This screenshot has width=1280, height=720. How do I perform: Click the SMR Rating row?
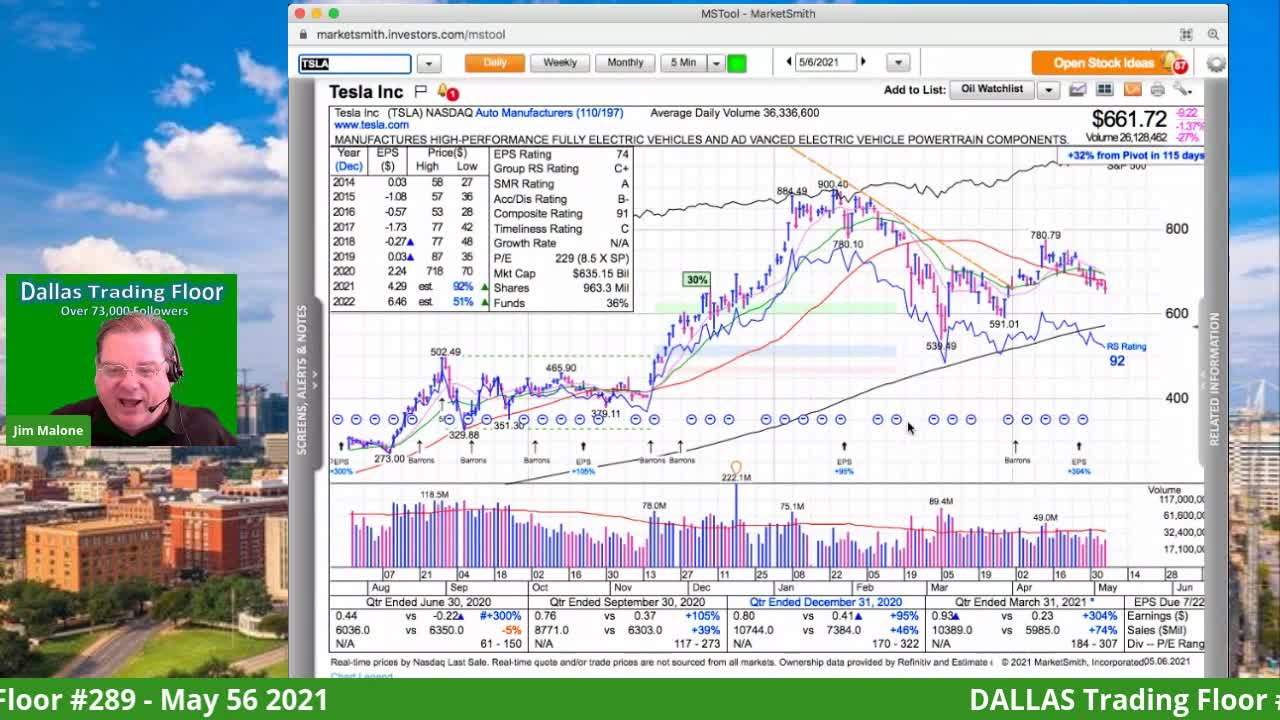point(561,184)
